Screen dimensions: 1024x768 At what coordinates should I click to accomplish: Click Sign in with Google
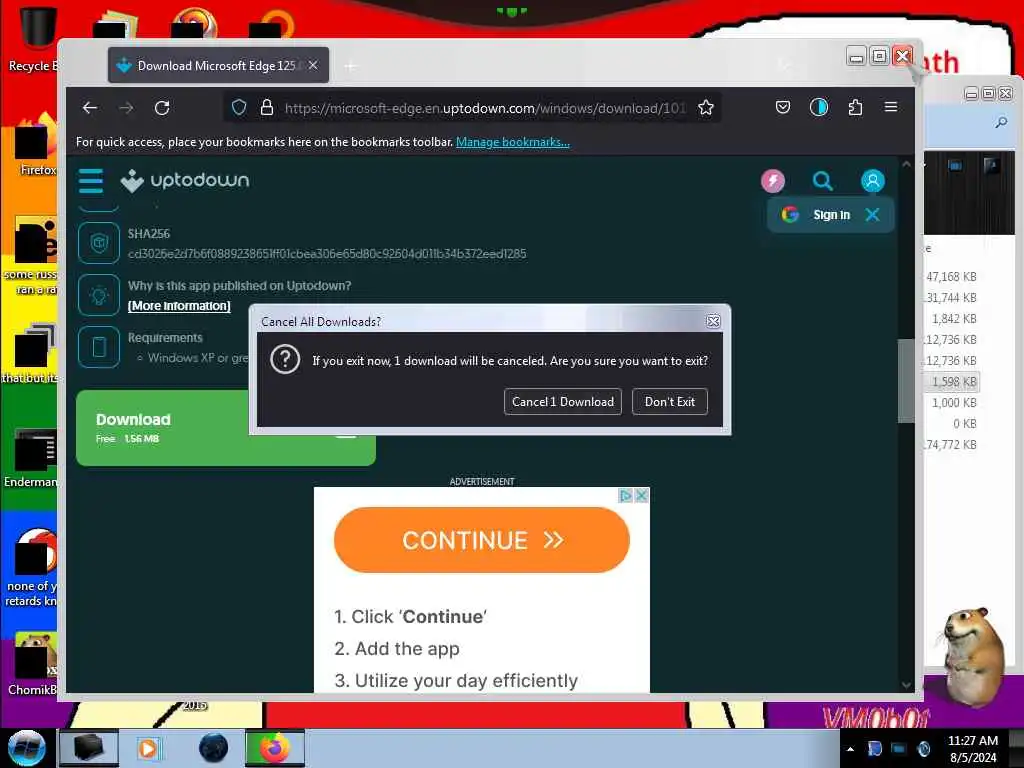point(818,215)
